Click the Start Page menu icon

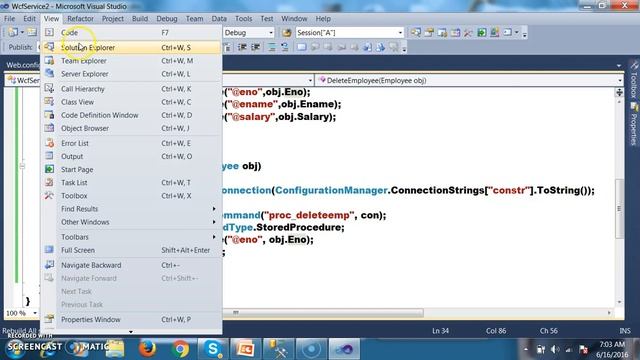49,169
